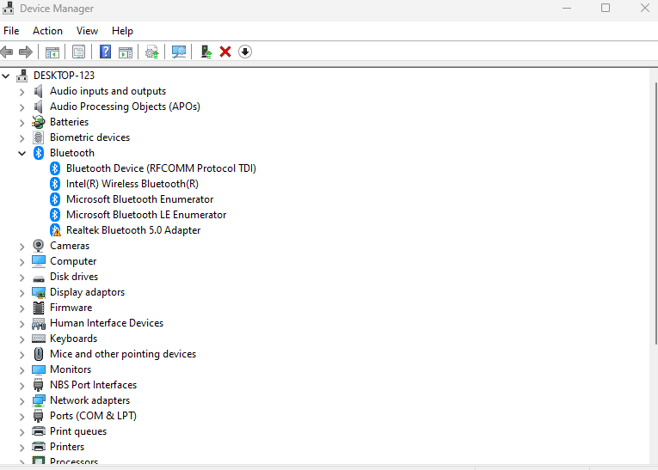Open the File menu
Image resolution: width=658 pixels, height=470 pixels.
point(11,31)
